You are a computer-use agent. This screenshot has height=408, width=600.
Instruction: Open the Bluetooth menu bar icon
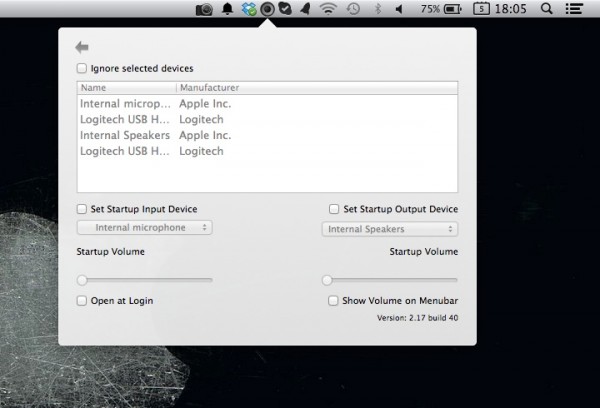377,9
